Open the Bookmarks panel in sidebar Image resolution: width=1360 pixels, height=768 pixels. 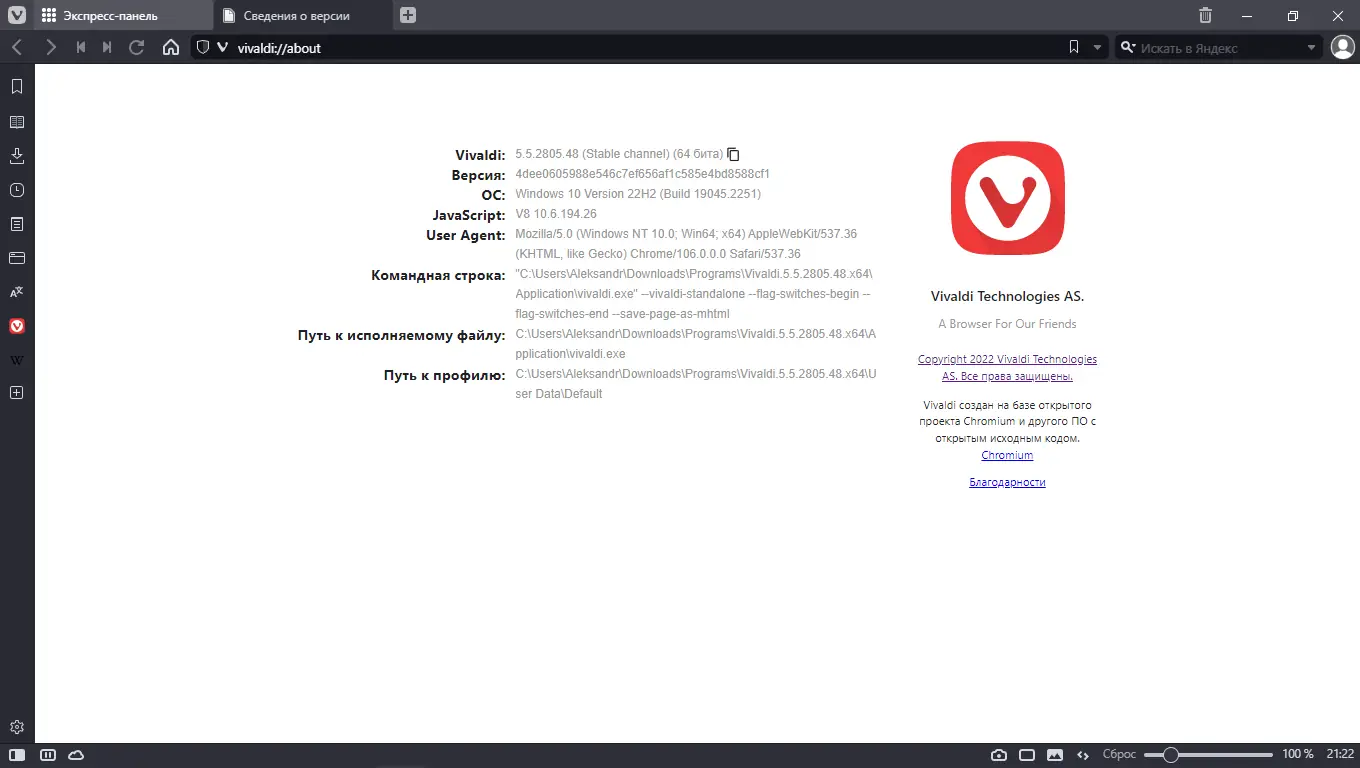17,87
